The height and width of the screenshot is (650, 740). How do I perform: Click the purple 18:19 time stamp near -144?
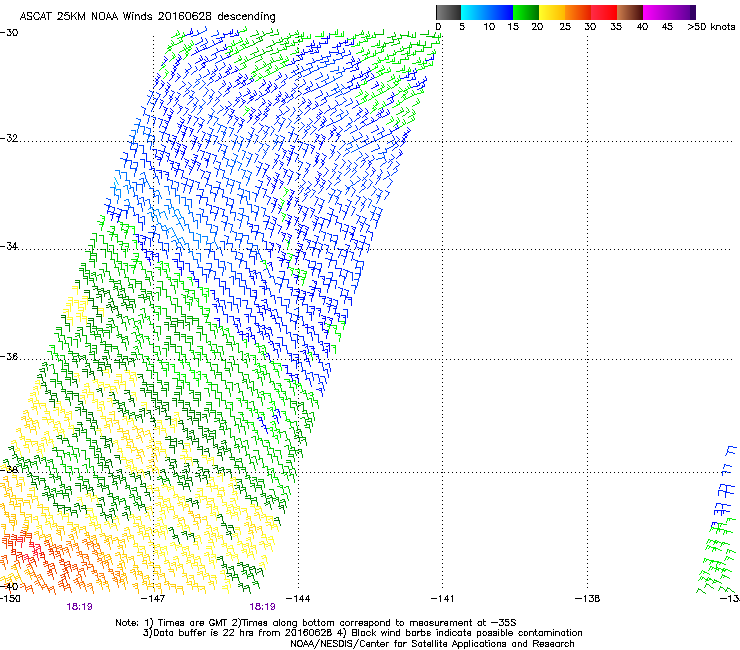click(262, 607)
